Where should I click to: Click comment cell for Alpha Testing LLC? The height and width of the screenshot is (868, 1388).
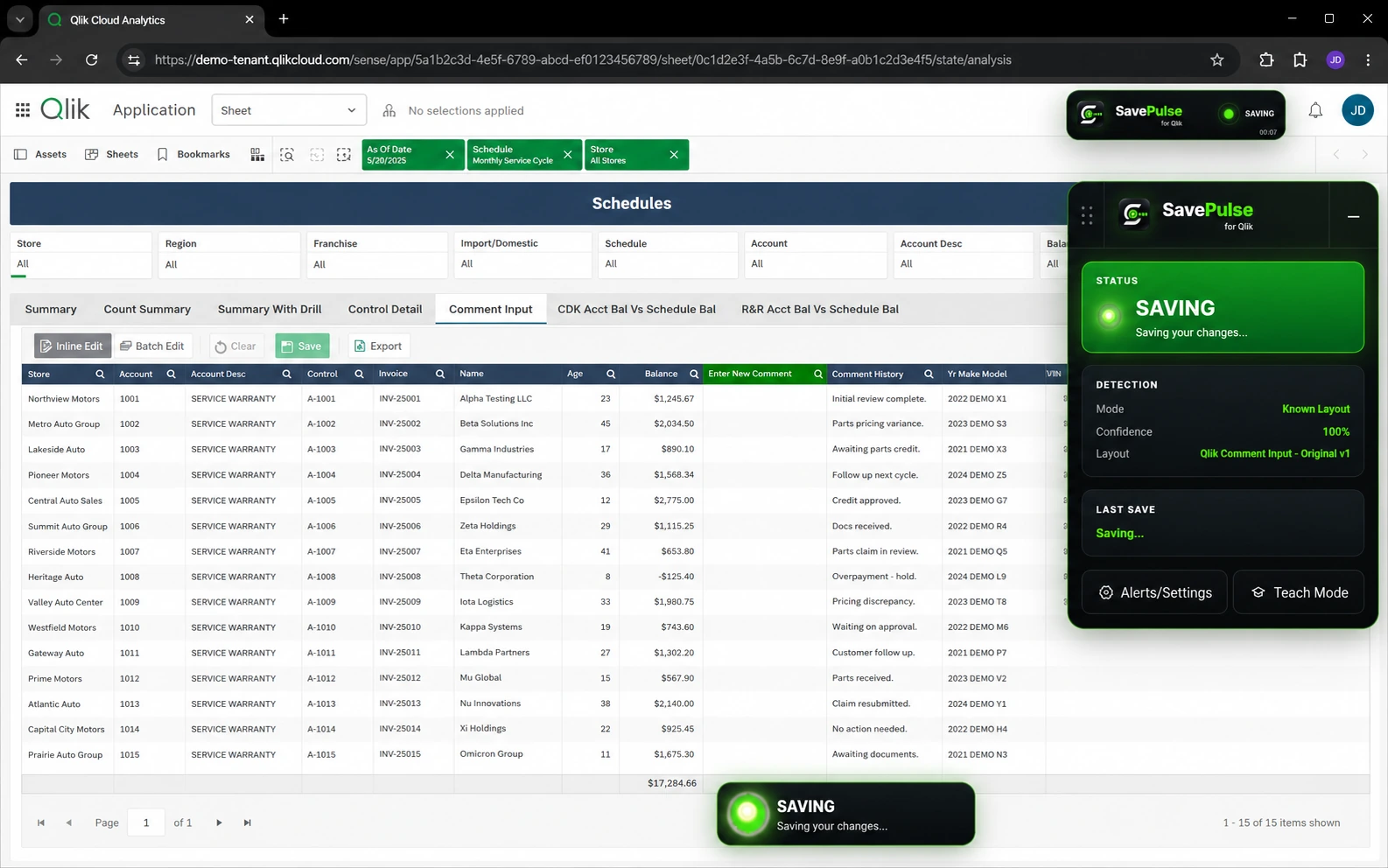pyautogui.click(x=764, y=398)
